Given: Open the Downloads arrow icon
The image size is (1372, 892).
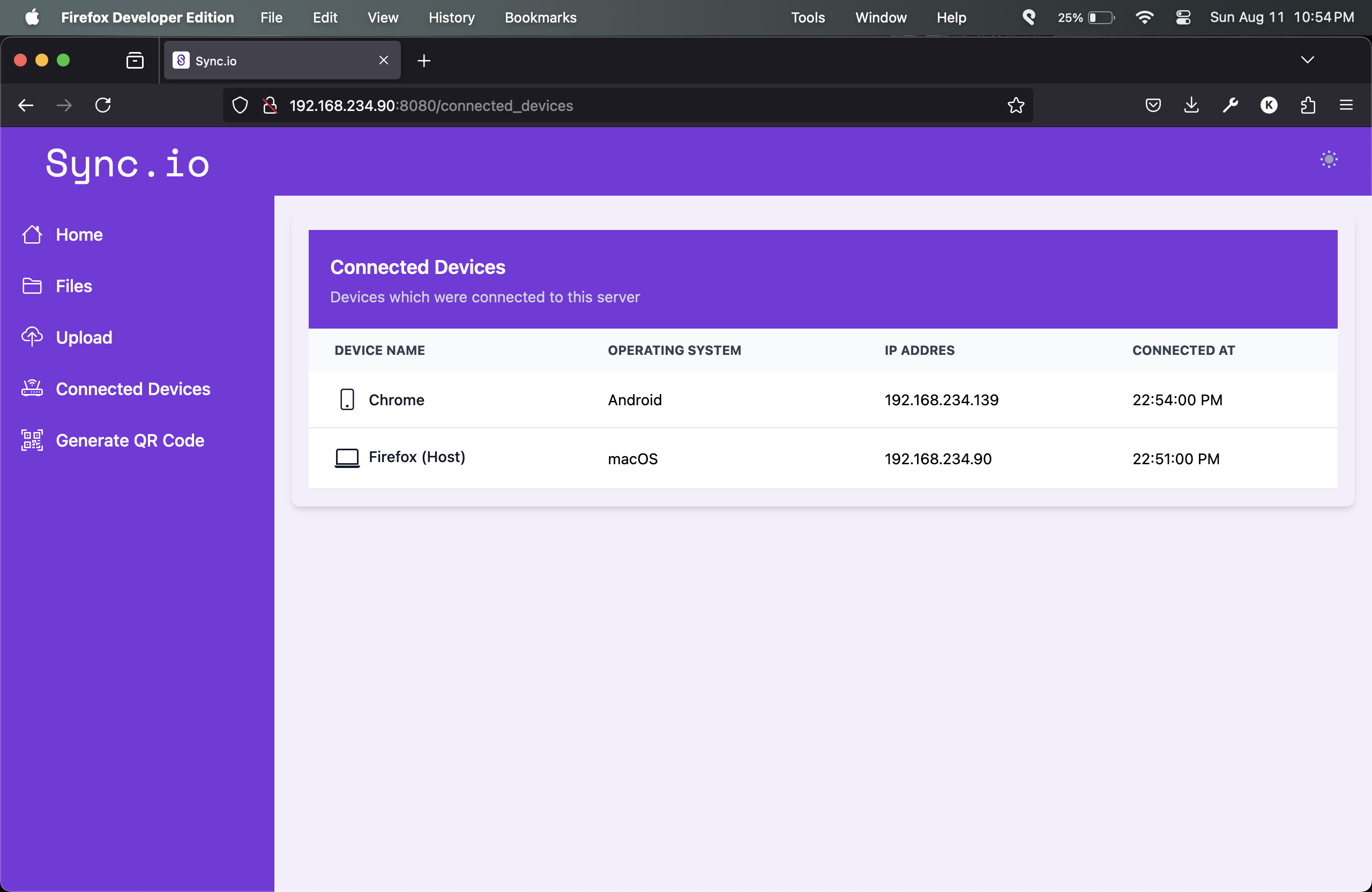Looking at the screenshot, I should (1191, 106).
